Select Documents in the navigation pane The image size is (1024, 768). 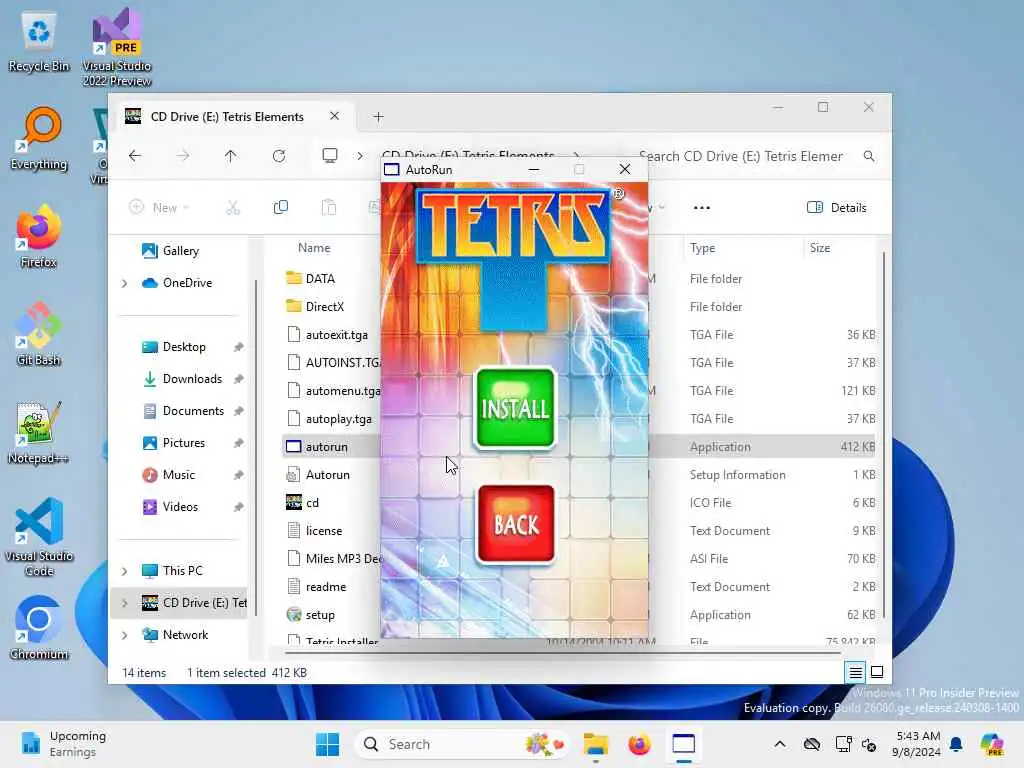click(193, 411)
